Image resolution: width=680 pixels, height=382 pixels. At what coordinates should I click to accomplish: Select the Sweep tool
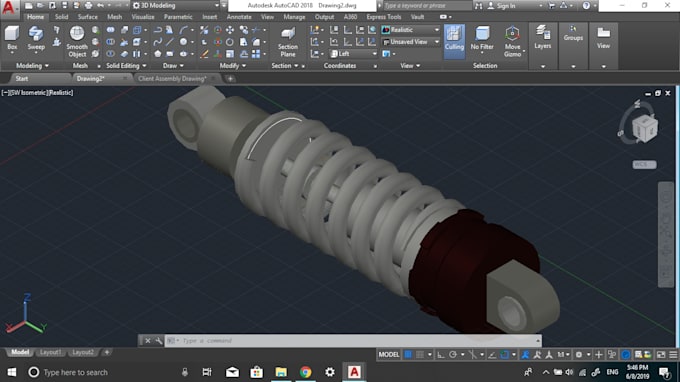(36, 38)
